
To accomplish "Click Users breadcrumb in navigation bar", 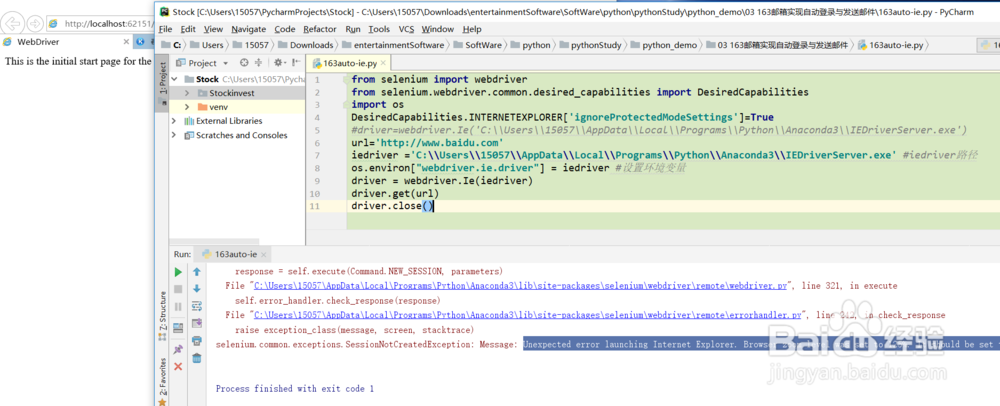I will (x=212, y=45).
